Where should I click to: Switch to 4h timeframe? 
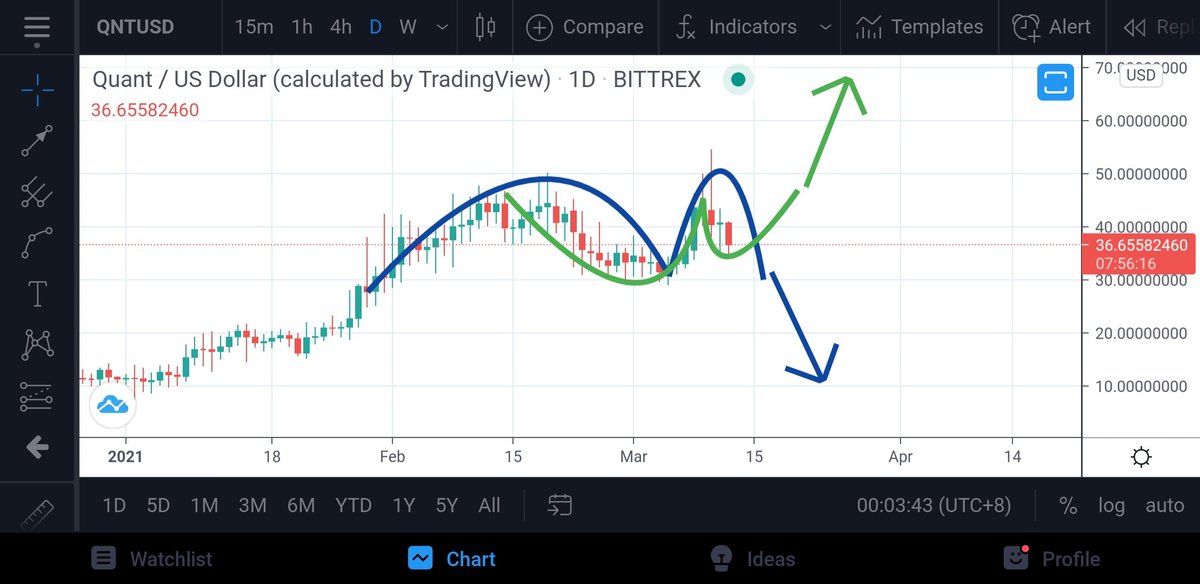(x=341, y=27)
